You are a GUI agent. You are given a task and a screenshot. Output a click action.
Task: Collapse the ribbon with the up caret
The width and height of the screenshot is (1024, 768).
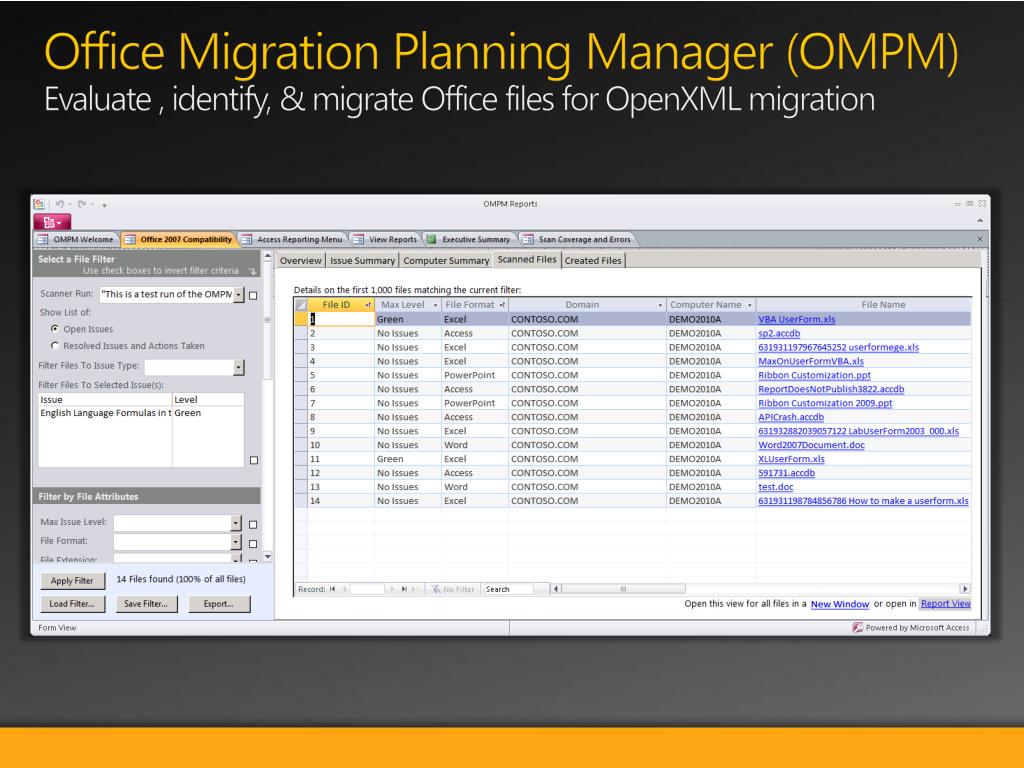pos(980,221)
